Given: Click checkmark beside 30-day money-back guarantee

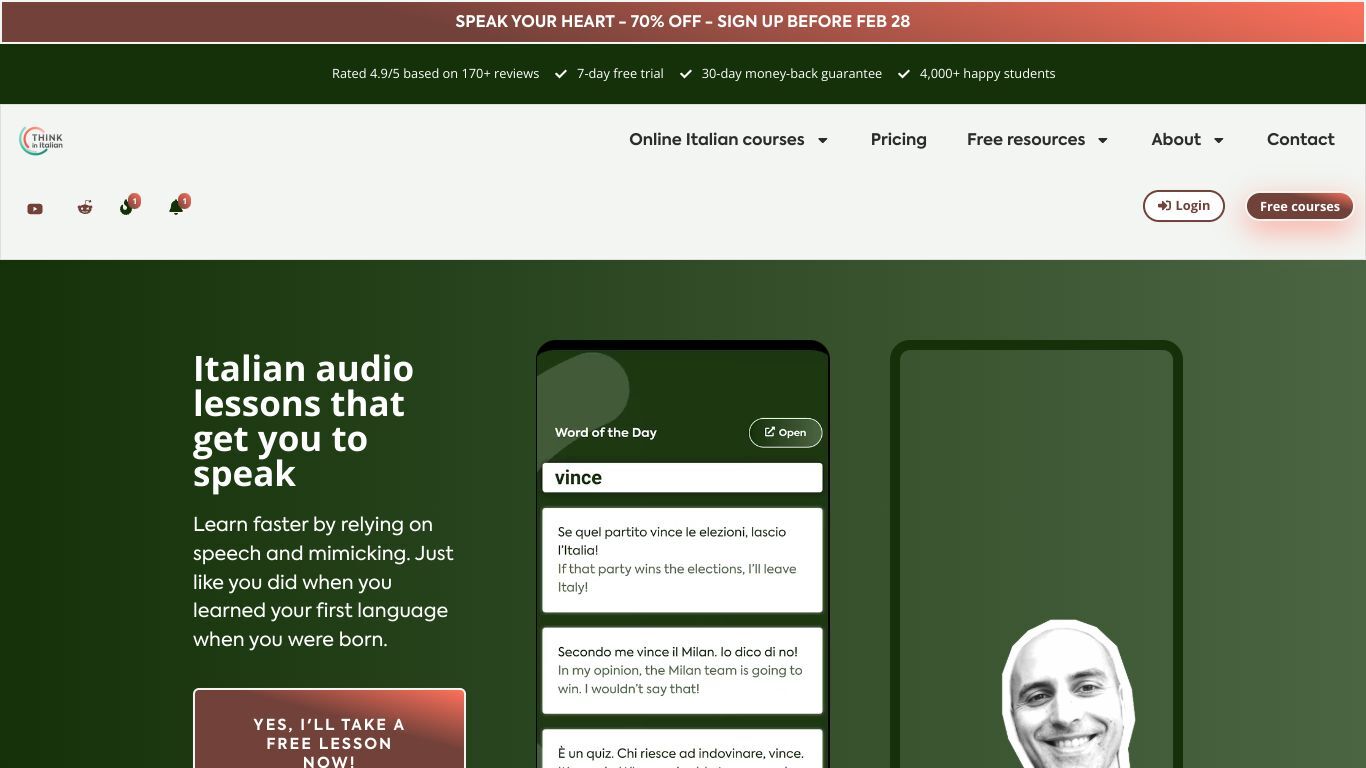Looking at the screenshot, I should (686, 74).
